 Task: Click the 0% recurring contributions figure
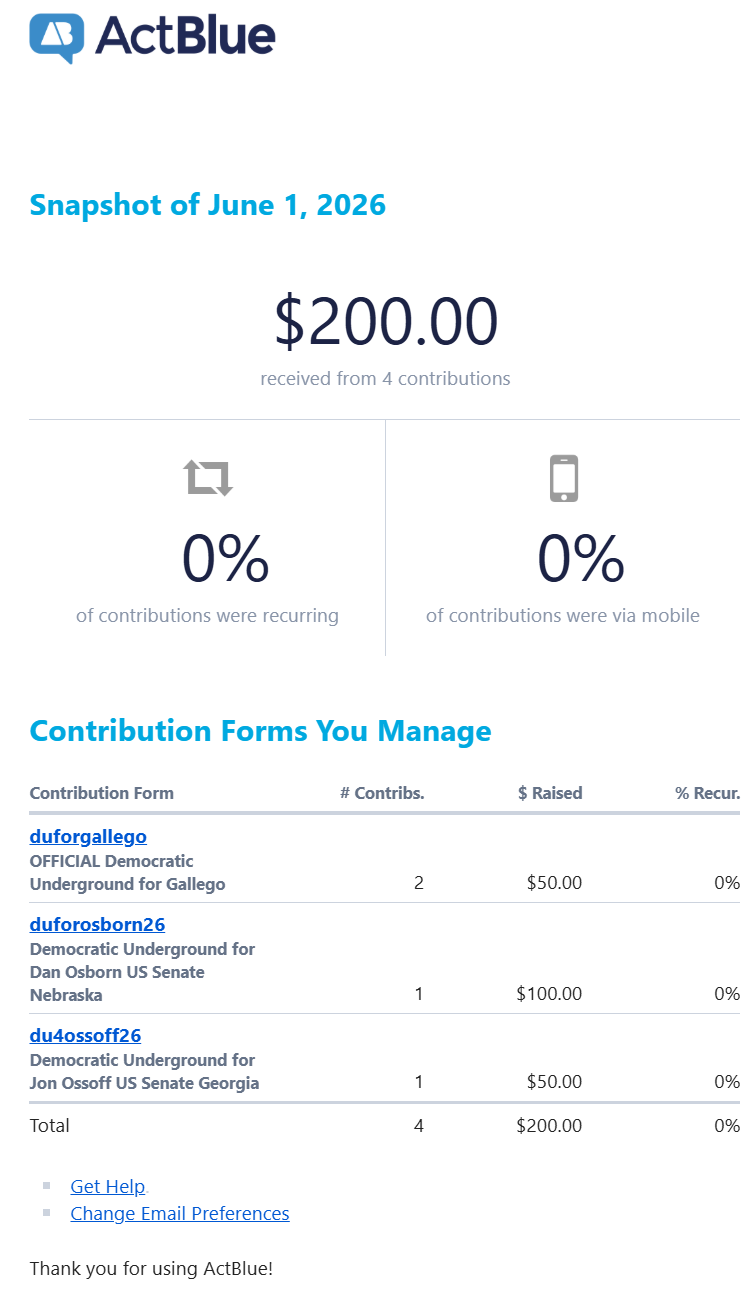pyautogui.click(x=225, y=559)
